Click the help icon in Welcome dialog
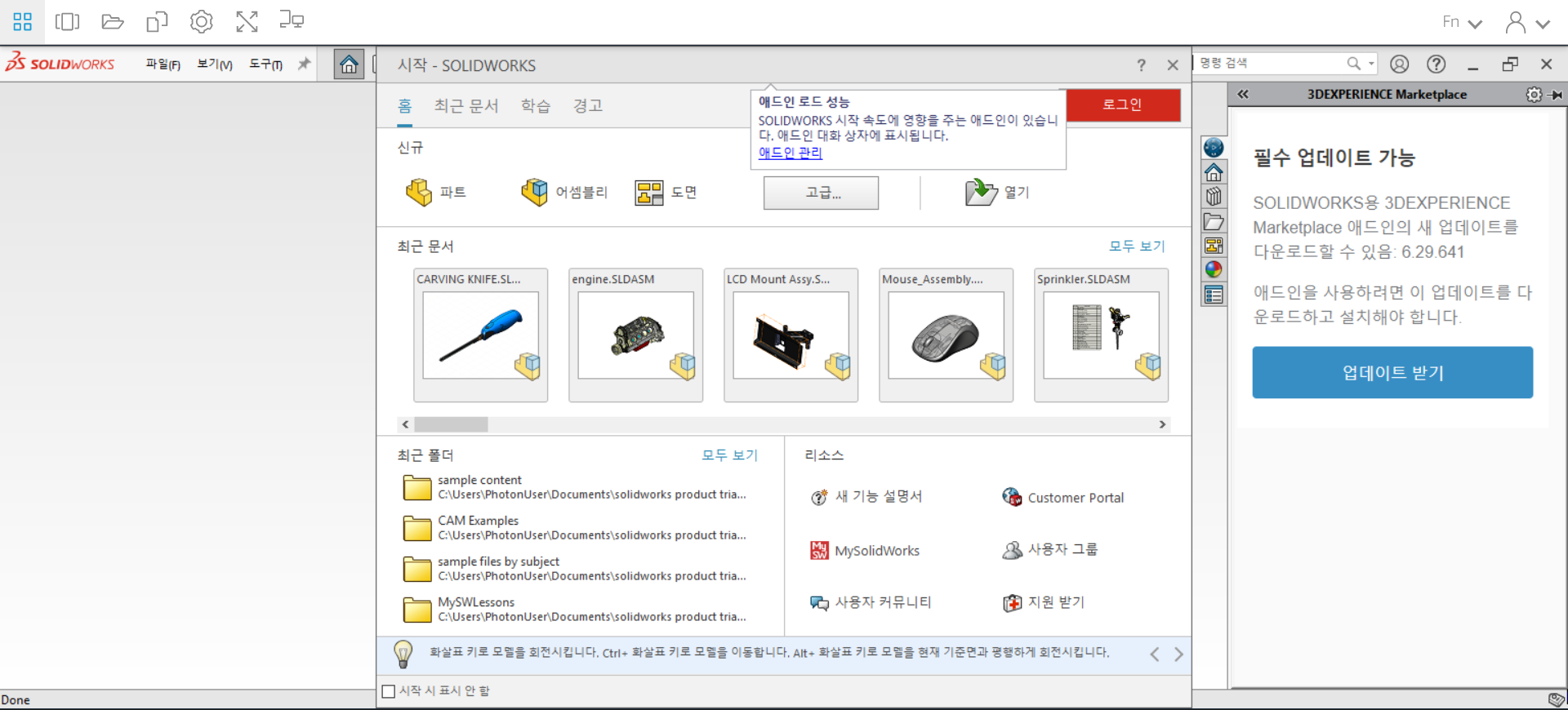This screenshot has width=1568, height=710. pyautogui.click(x=1141, y=65)
